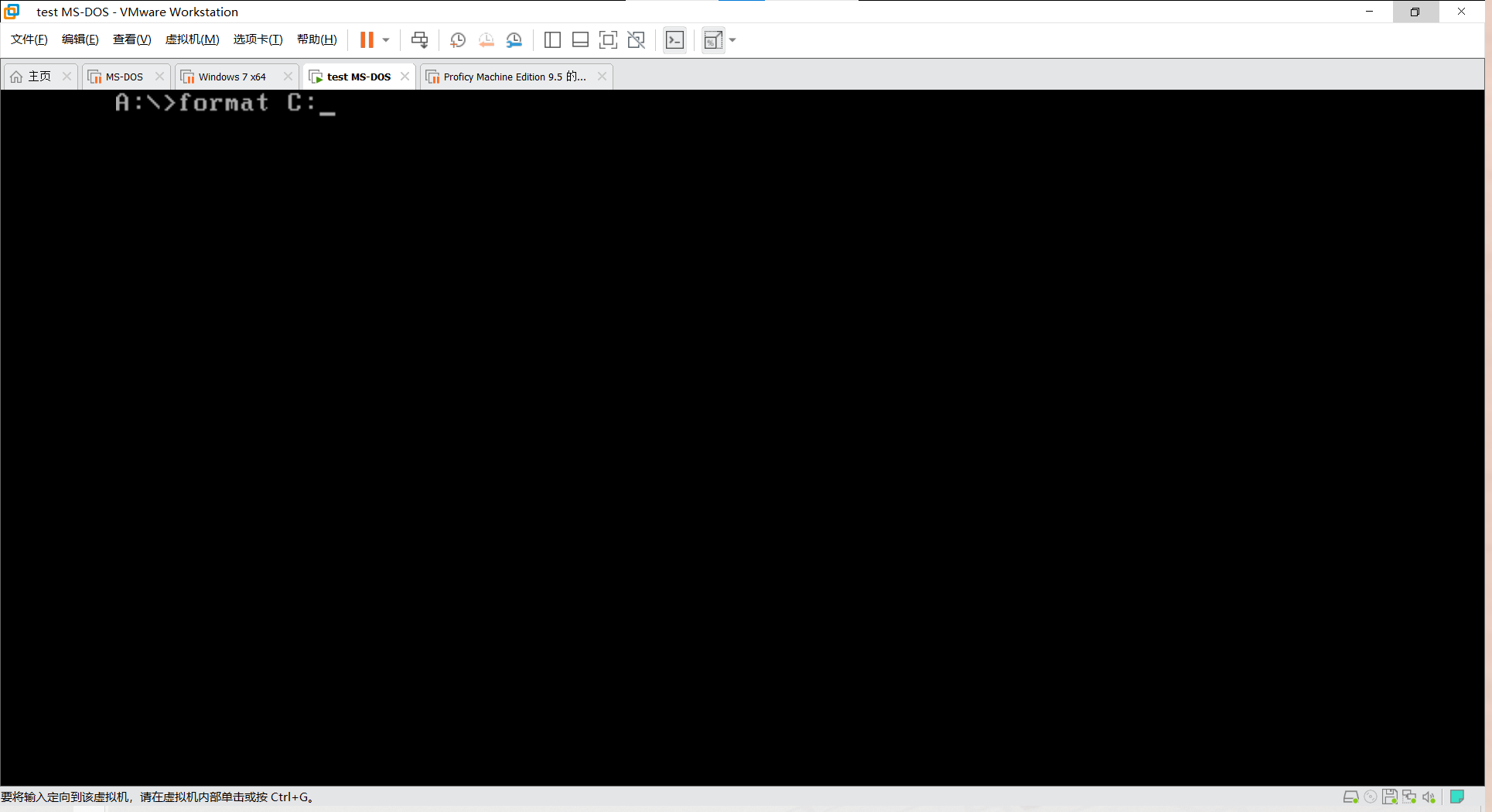The height and width of the screenshot is (812, 1492).
Task: Open the 选项卡(T) menu
Action: [258, 39]
